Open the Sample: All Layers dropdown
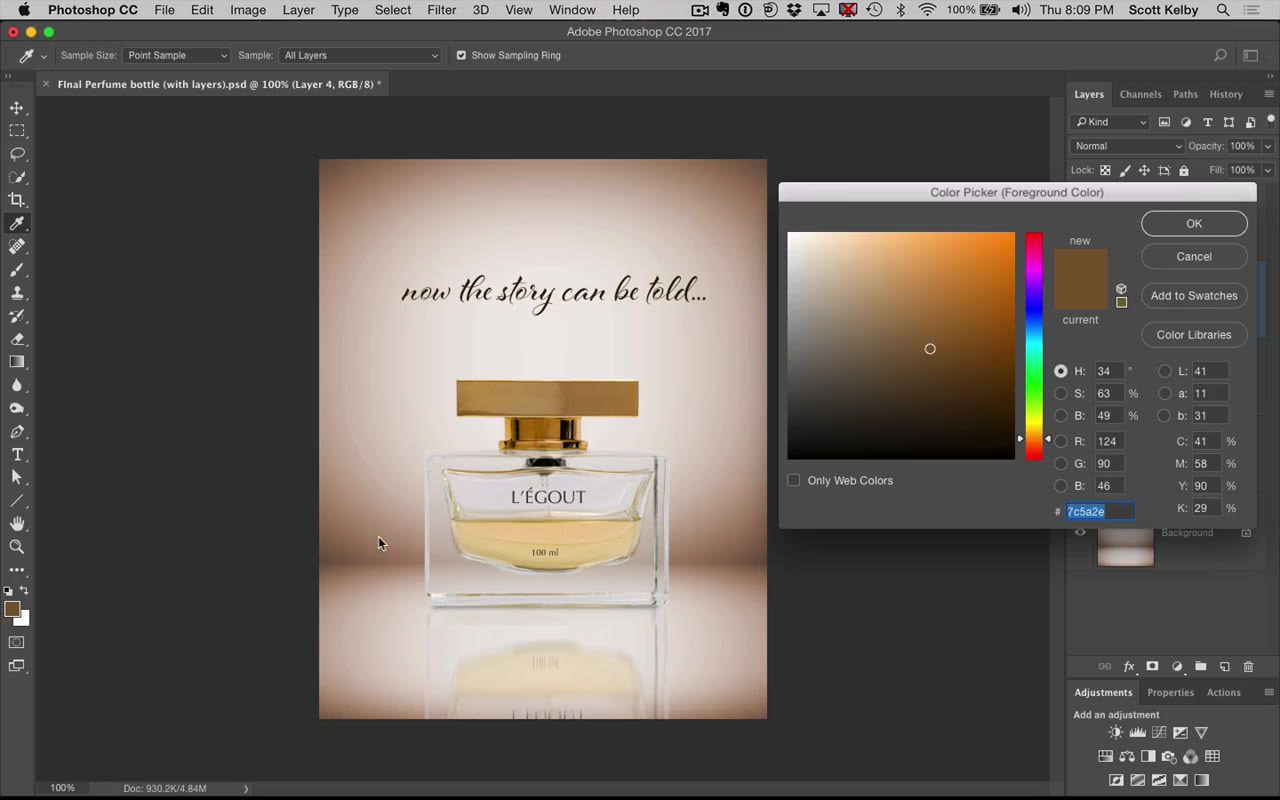 pos(360,55)
